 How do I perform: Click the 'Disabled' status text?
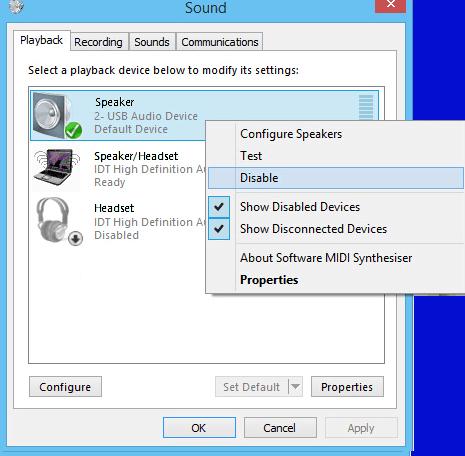116,235
